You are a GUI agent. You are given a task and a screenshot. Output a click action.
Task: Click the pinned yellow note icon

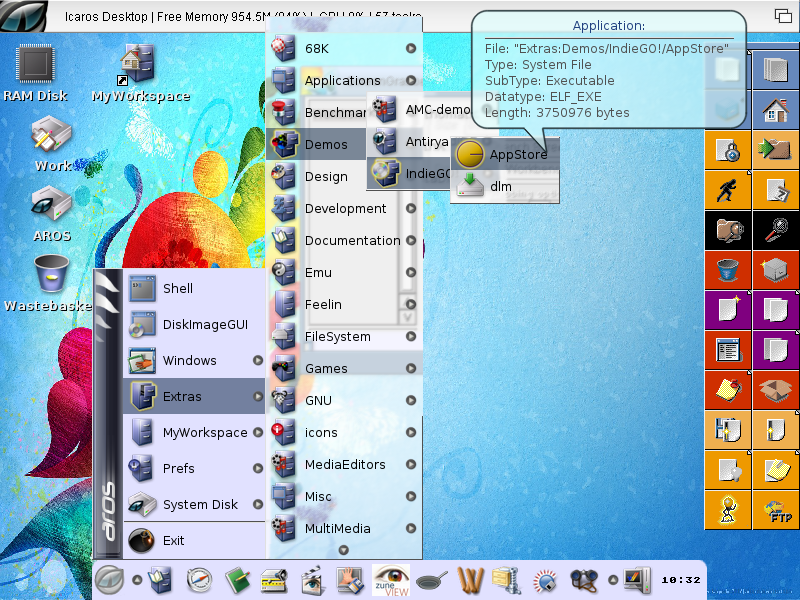point(728,390)
